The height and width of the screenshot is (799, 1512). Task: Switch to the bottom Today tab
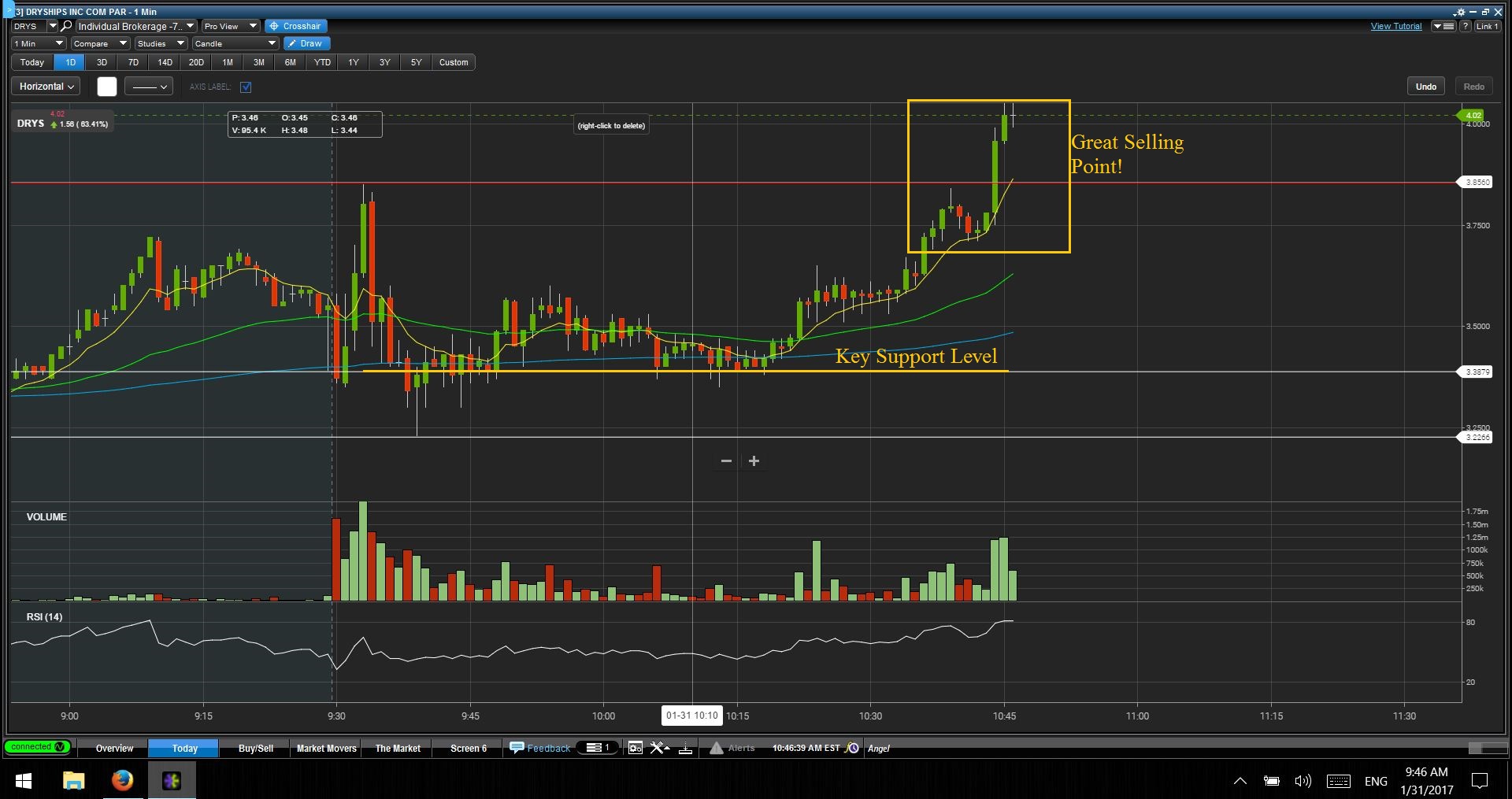click(x=184, y=748)
